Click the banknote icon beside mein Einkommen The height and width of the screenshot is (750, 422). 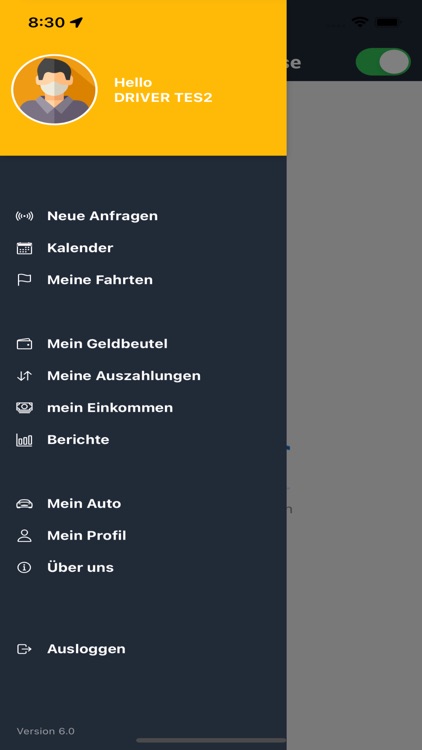[x=24, y=408]
